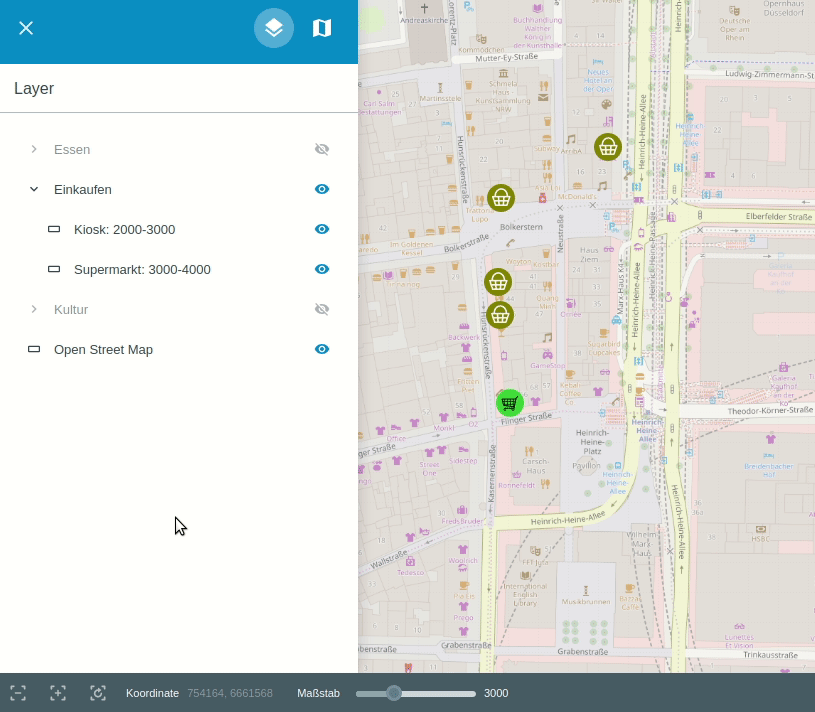Image resolution: width=815 pixels, height=712 pixels.
Task: Switch to the map view icon
Action: (322, 28)
